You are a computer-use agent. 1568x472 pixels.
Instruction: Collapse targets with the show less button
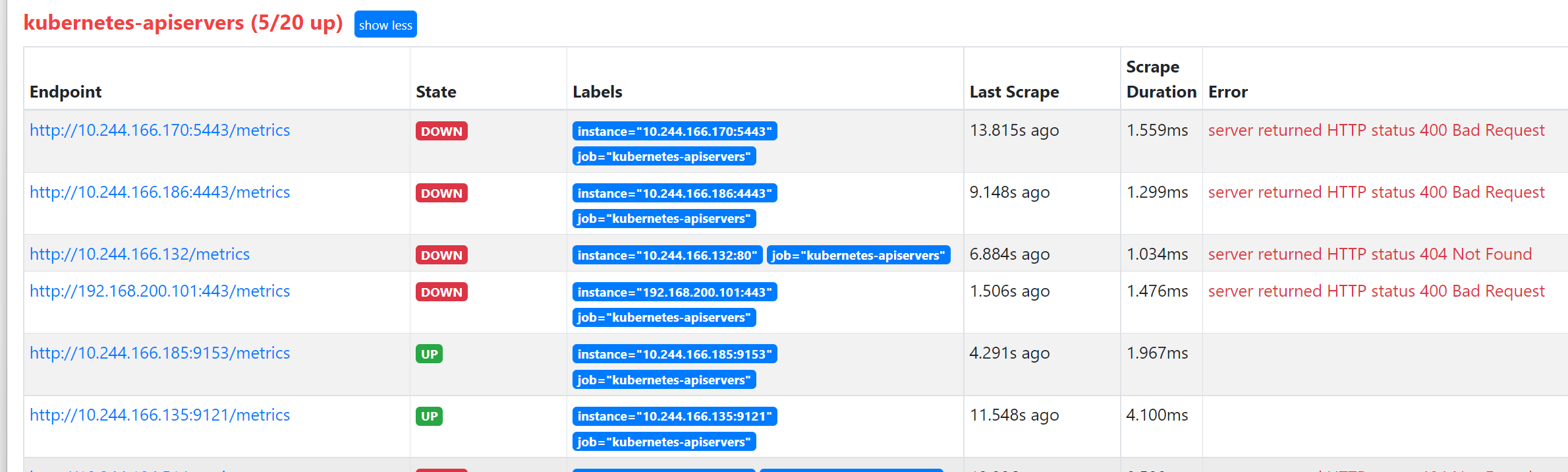click(385, 24)
